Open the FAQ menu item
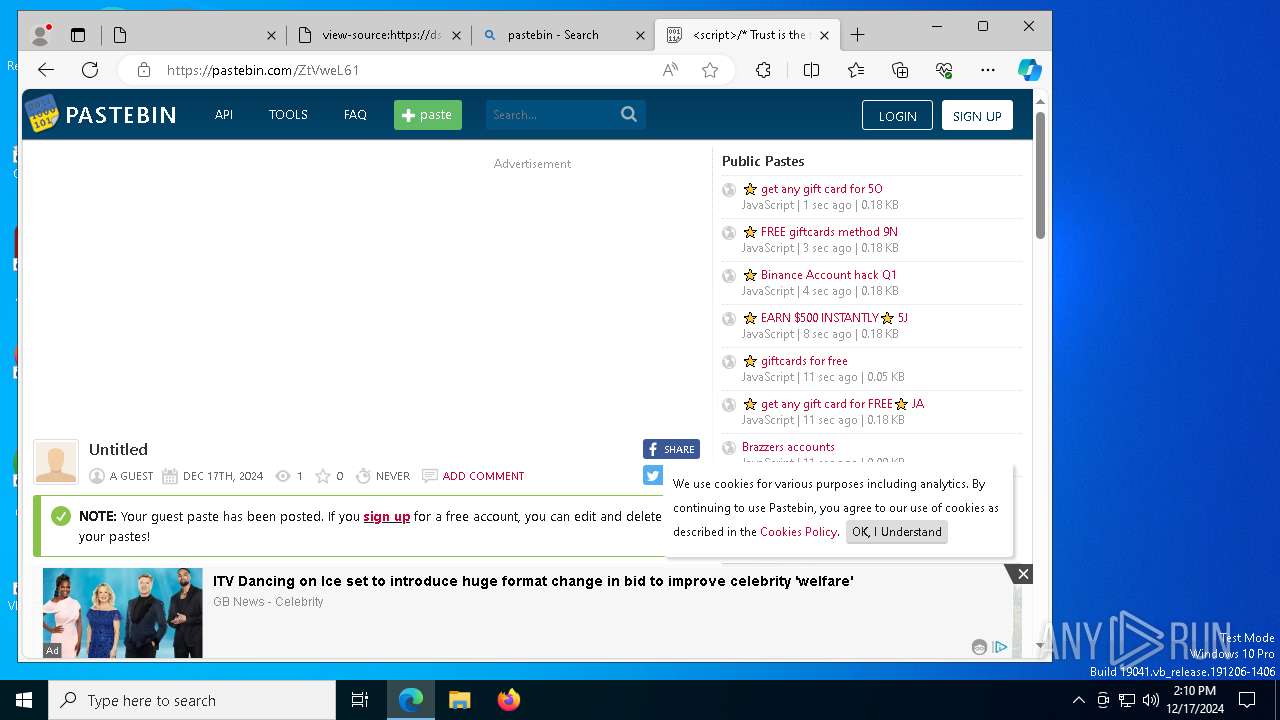 click(355, 114)
